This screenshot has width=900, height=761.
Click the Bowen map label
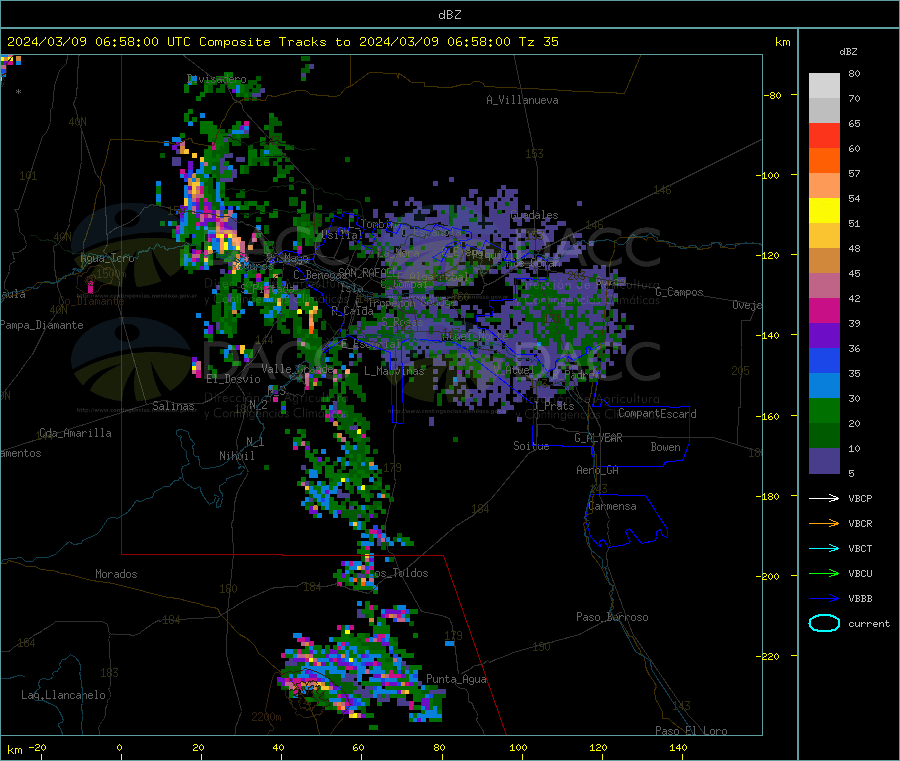tap(665, 447)
